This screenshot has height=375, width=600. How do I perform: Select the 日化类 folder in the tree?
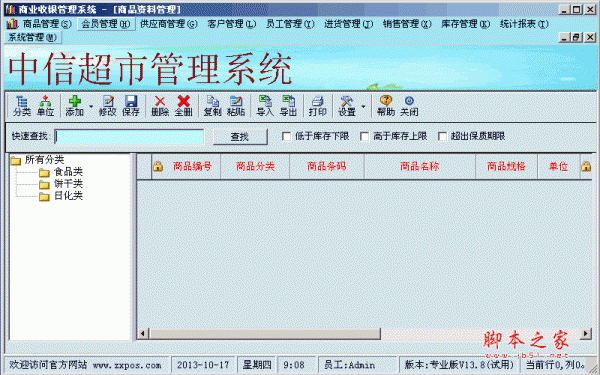[x=61, y=196]
